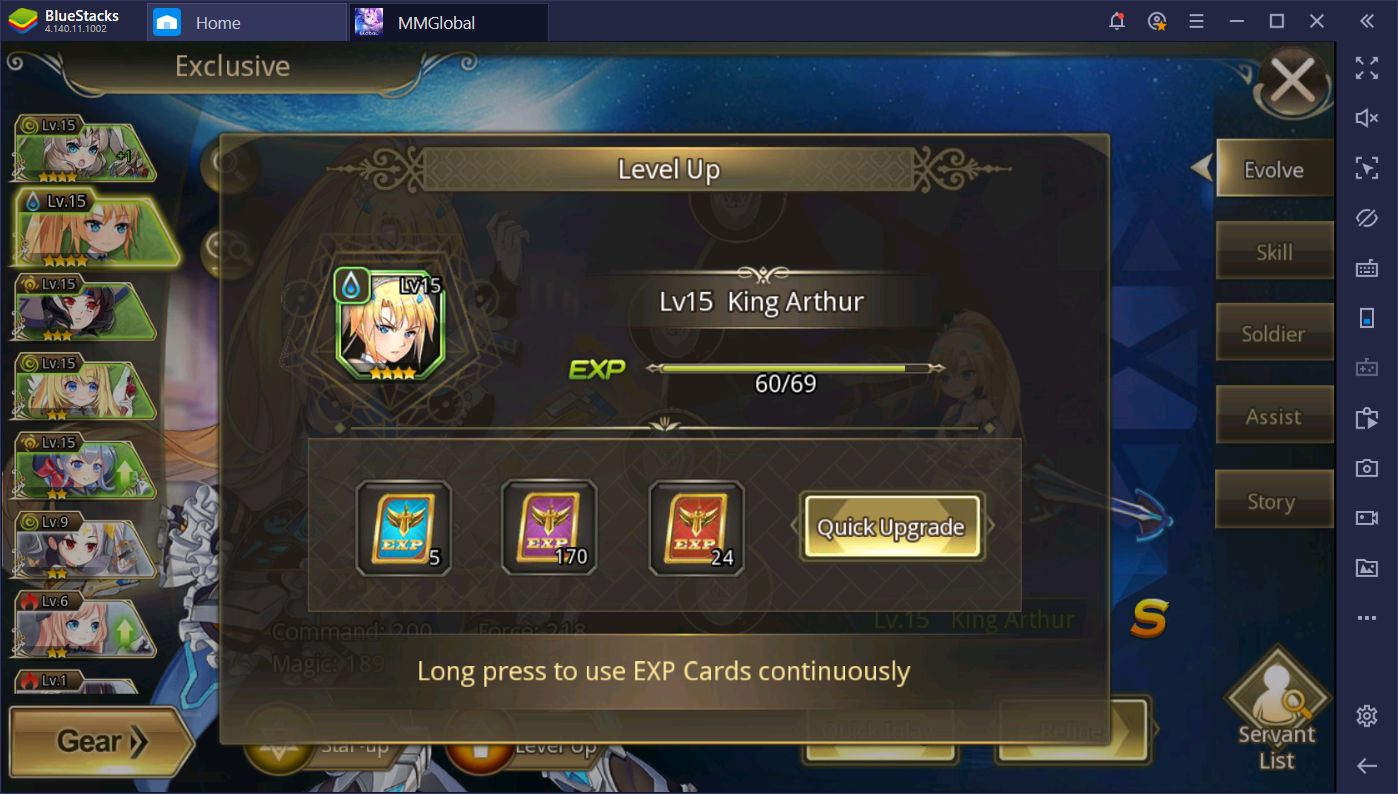
Task: Open the BlueStacks hamburger menu
Action: click(1196, 21)
